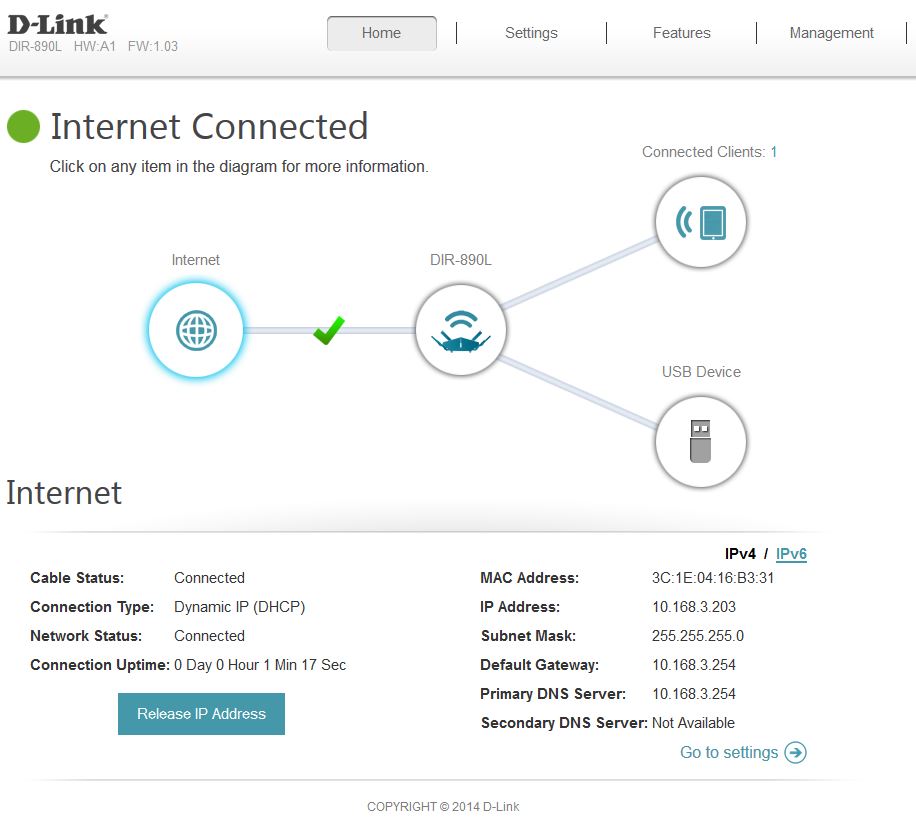Click the DIR-890L label above the router
Screen dimensions: 916x818
click(461, 260)
